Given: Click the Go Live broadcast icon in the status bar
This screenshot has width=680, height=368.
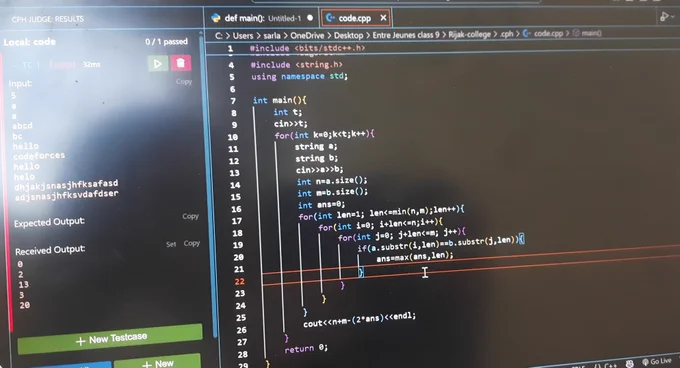Looking at the screenshot, I should point(645,362).
